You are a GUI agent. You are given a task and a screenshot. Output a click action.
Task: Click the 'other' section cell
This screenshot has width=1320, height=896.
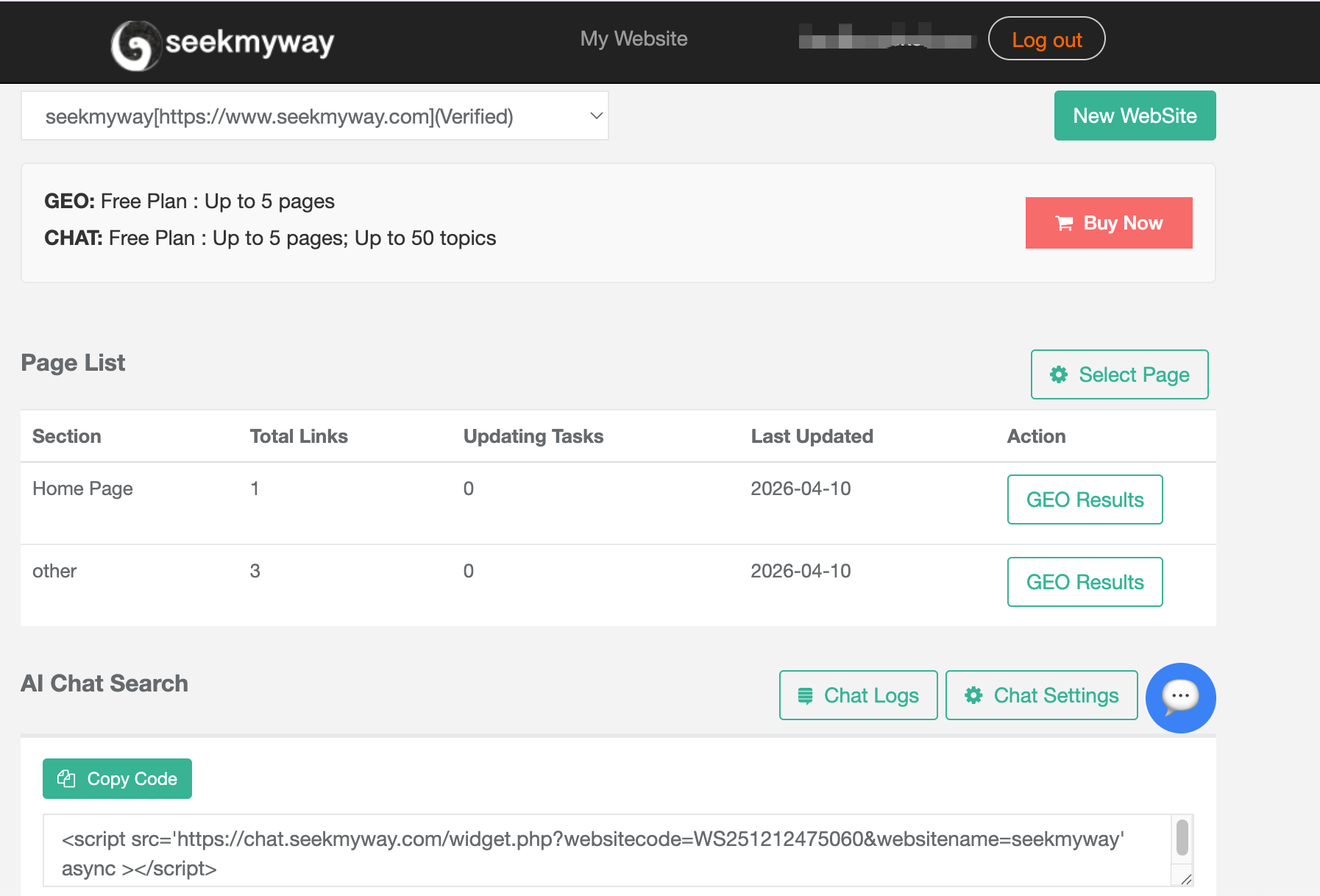[x=54, y=571]
